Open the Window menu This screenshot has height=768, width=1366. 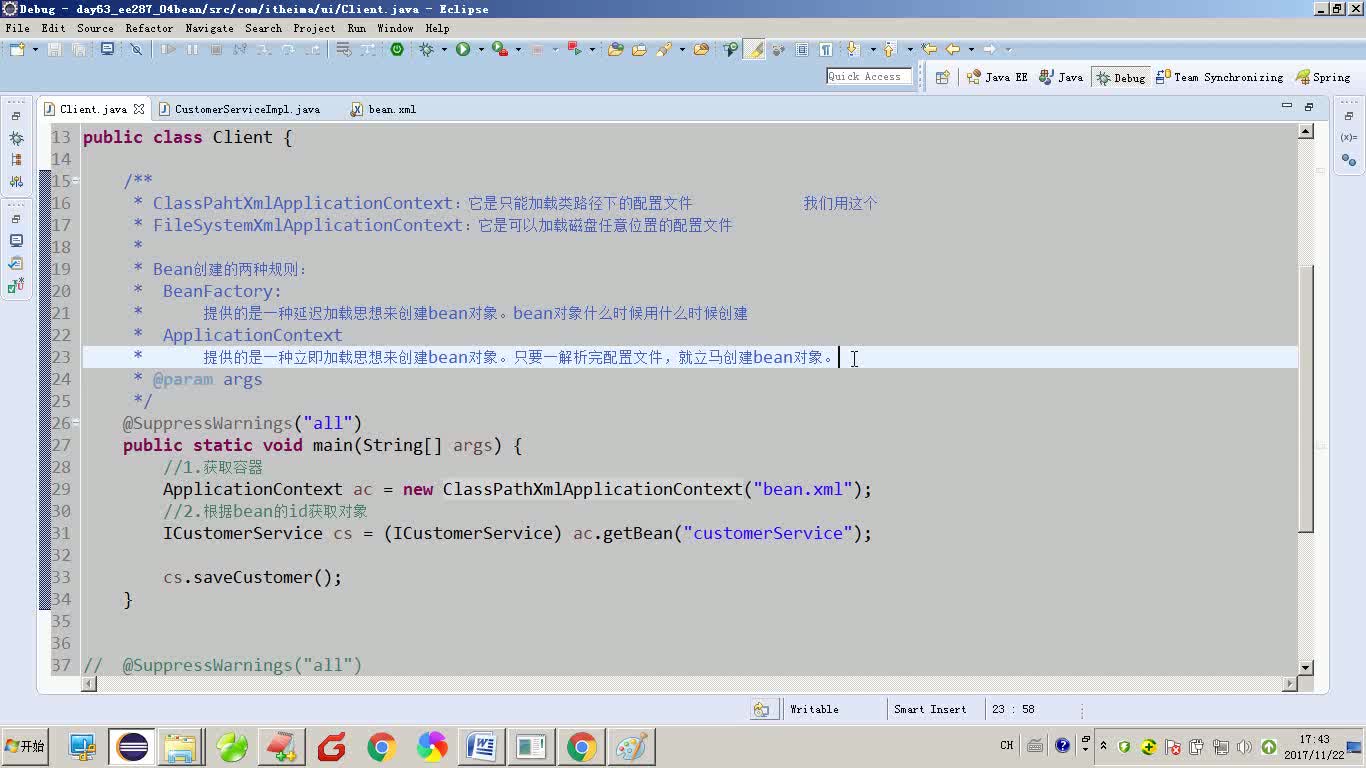pyautogui.click(x=395, y=28)
